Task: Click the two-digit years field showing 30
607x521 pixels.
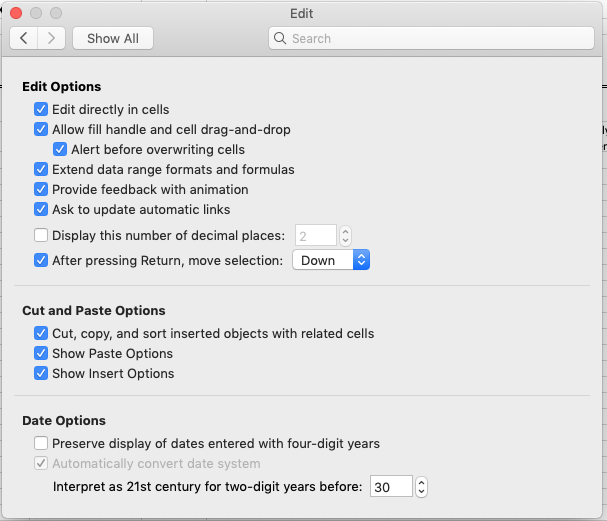Action: 391,487
